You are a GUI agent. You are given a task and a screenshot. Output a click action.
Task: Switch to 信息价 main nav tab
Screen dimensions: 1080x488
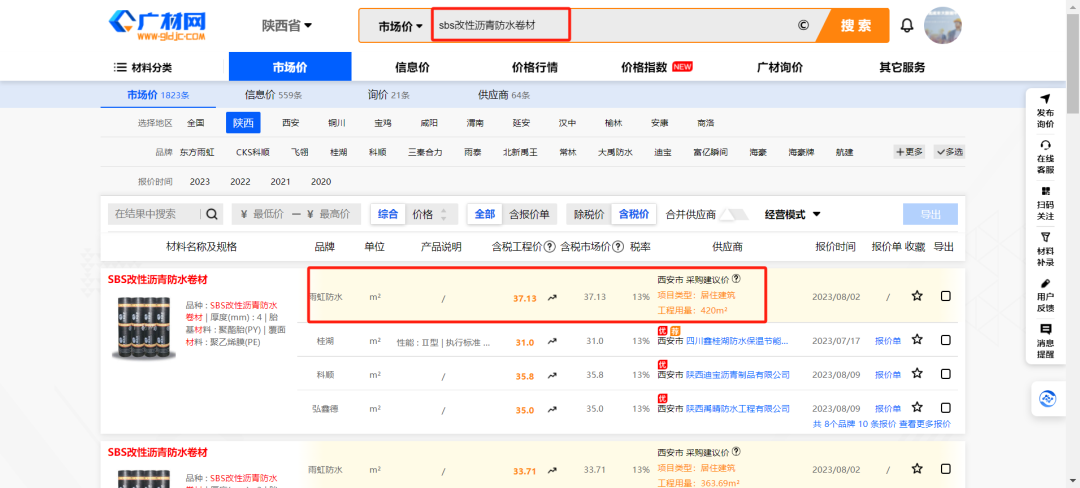click(412, 67)
